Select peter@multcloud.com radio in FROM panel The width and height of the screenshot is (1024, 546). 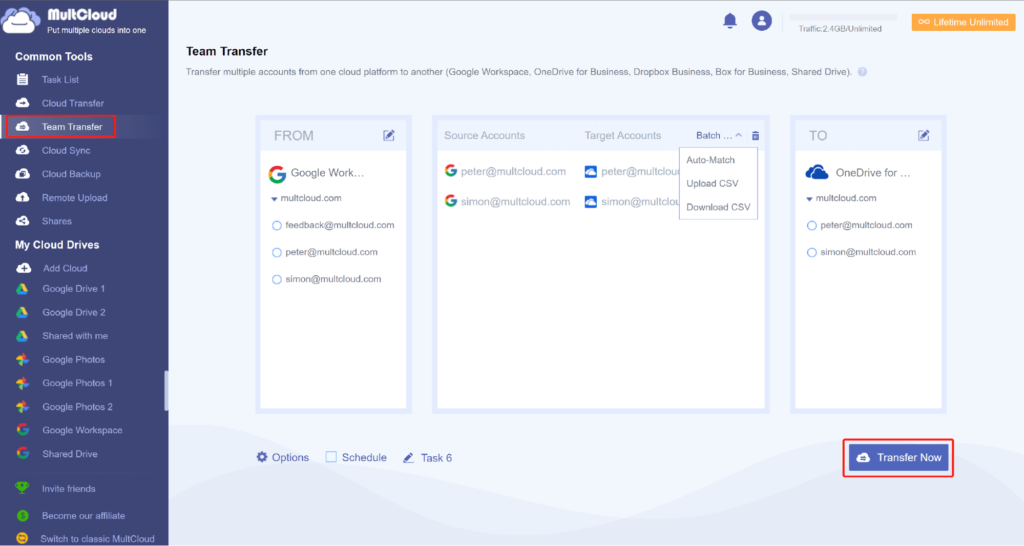pyautogui.click(x=276, y=252)
